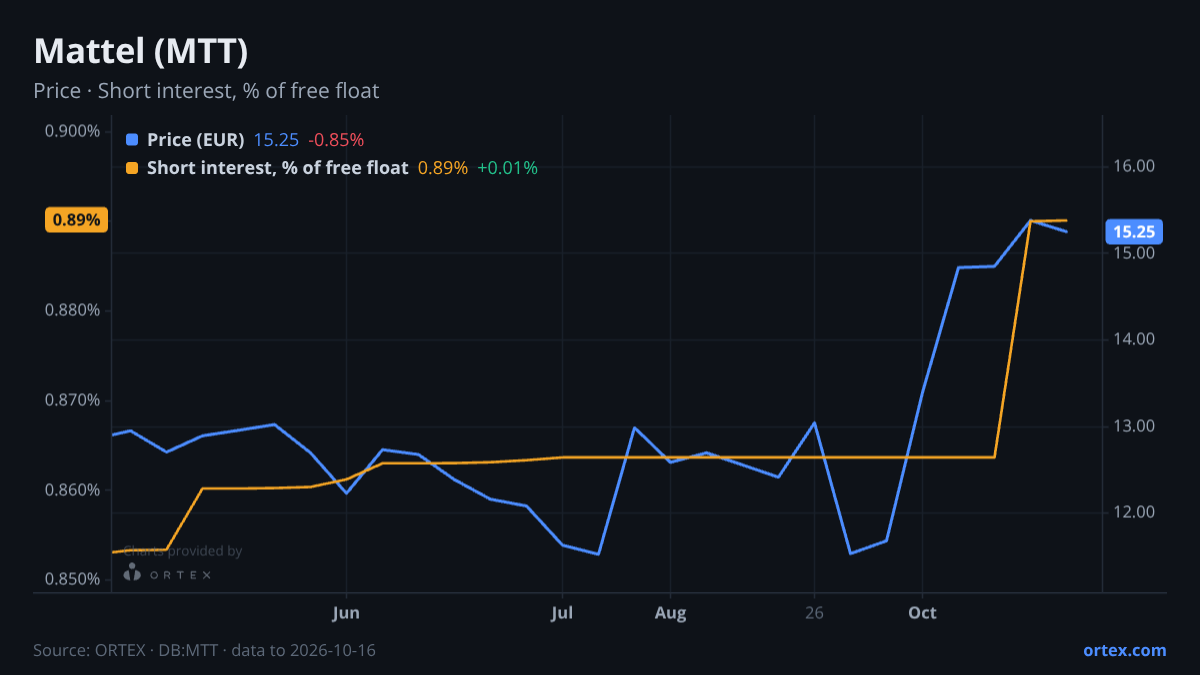Click the 12.00 right axis label
Image resolution: width=1200 pixels, height=675 pixels.
coord(1134,512)
